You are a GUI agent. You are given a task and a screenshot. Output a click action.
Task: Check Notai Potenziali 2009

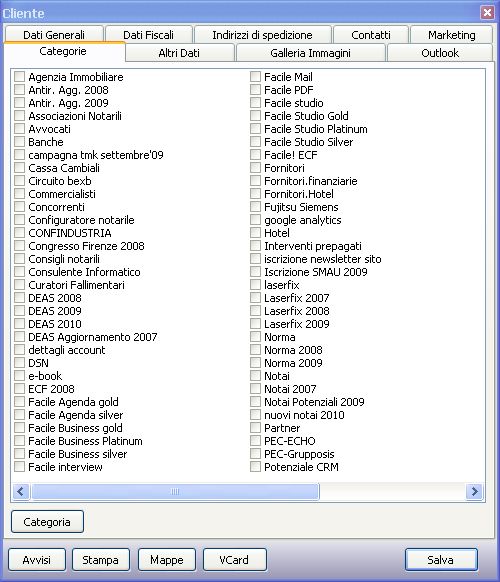pos(255,402)
